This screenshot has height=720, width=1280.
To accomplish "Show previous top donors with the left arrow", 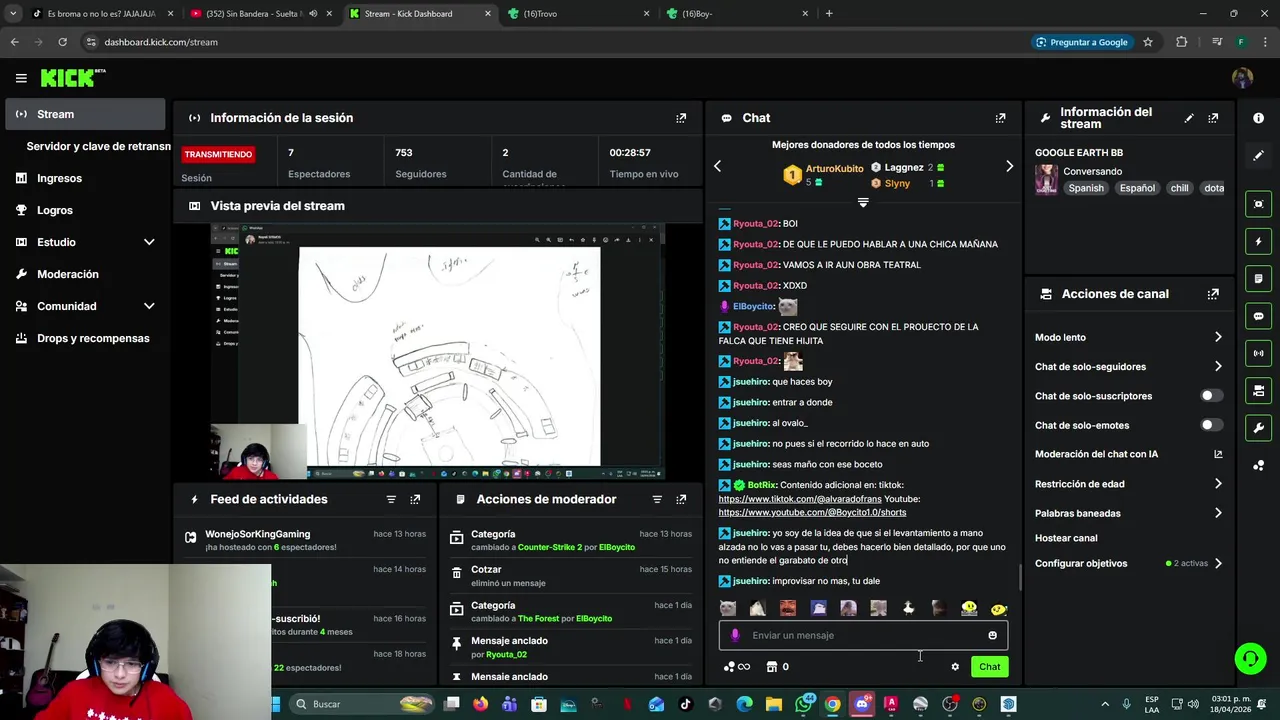I will click(717, 166).
